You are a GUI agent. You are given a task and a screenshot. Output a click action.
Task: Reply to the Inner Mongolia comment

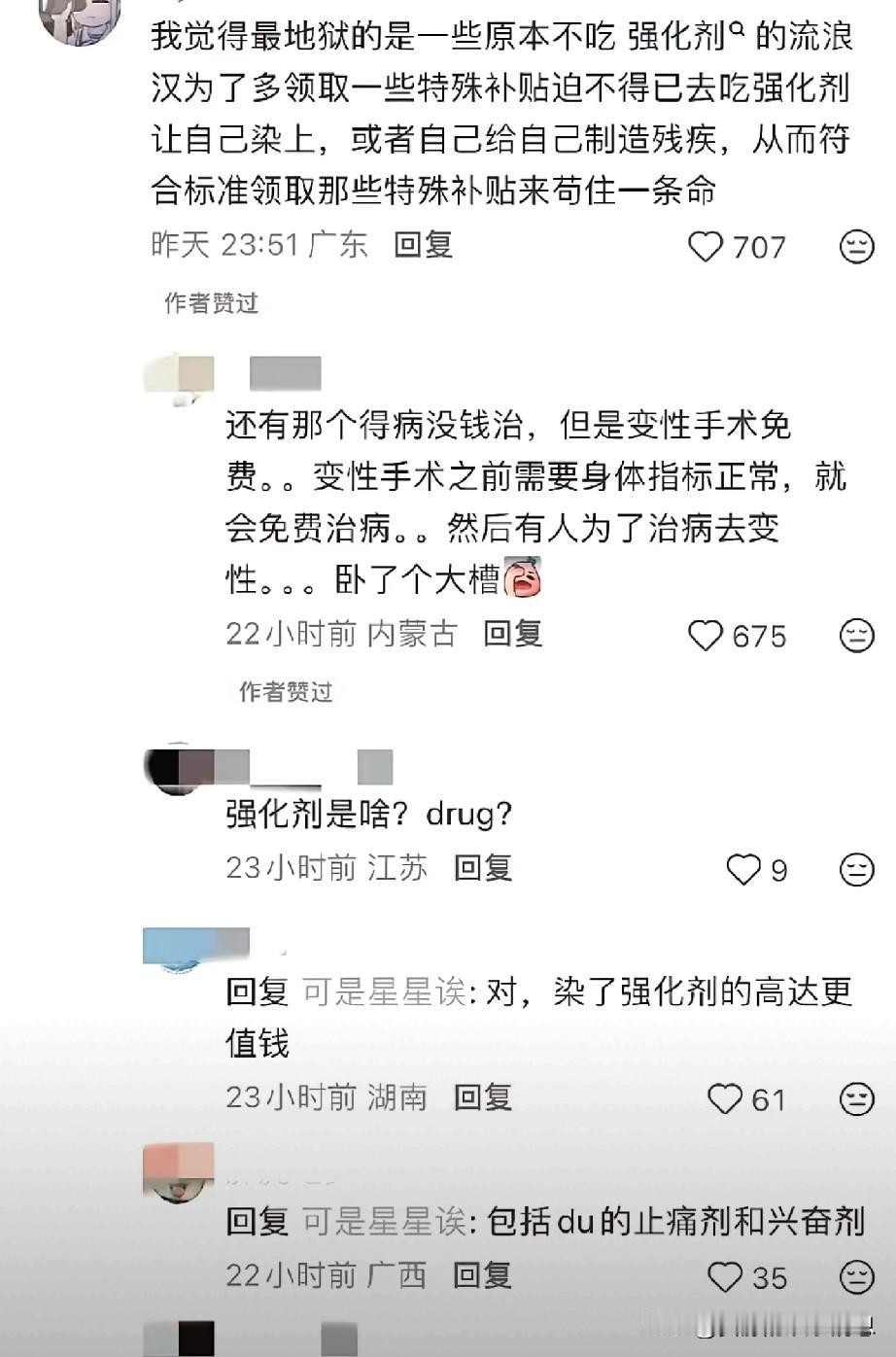pos(513,634)
